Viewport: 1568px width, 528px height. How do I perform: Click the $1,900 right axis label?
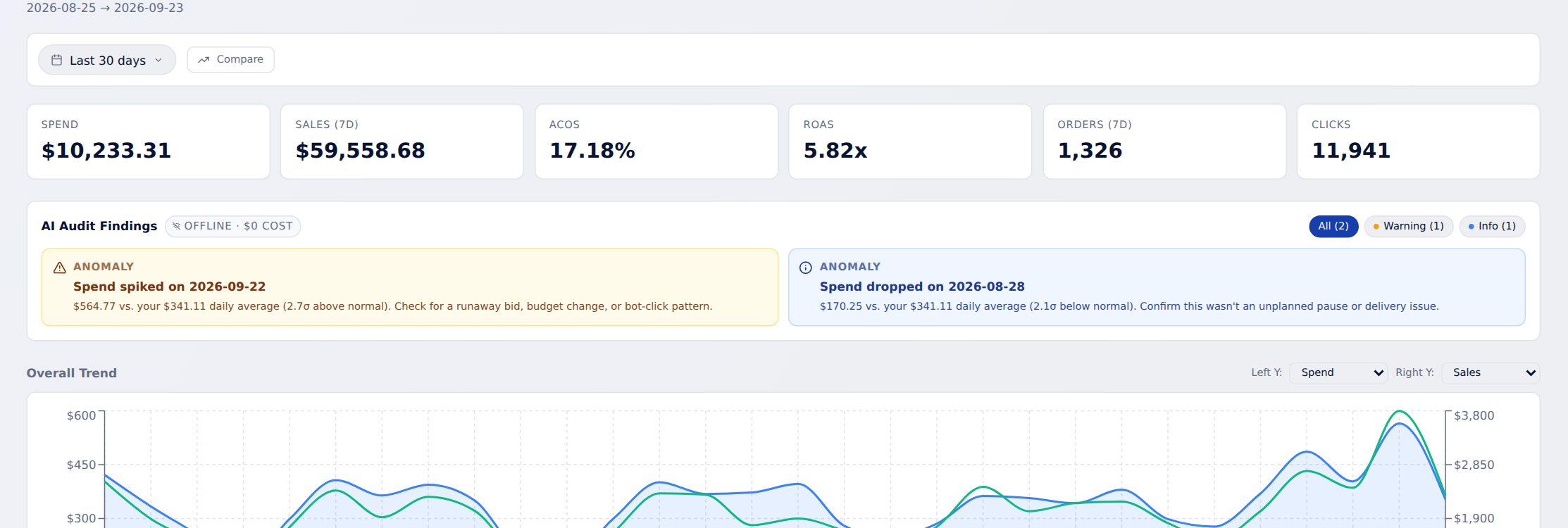[1474, 518]
